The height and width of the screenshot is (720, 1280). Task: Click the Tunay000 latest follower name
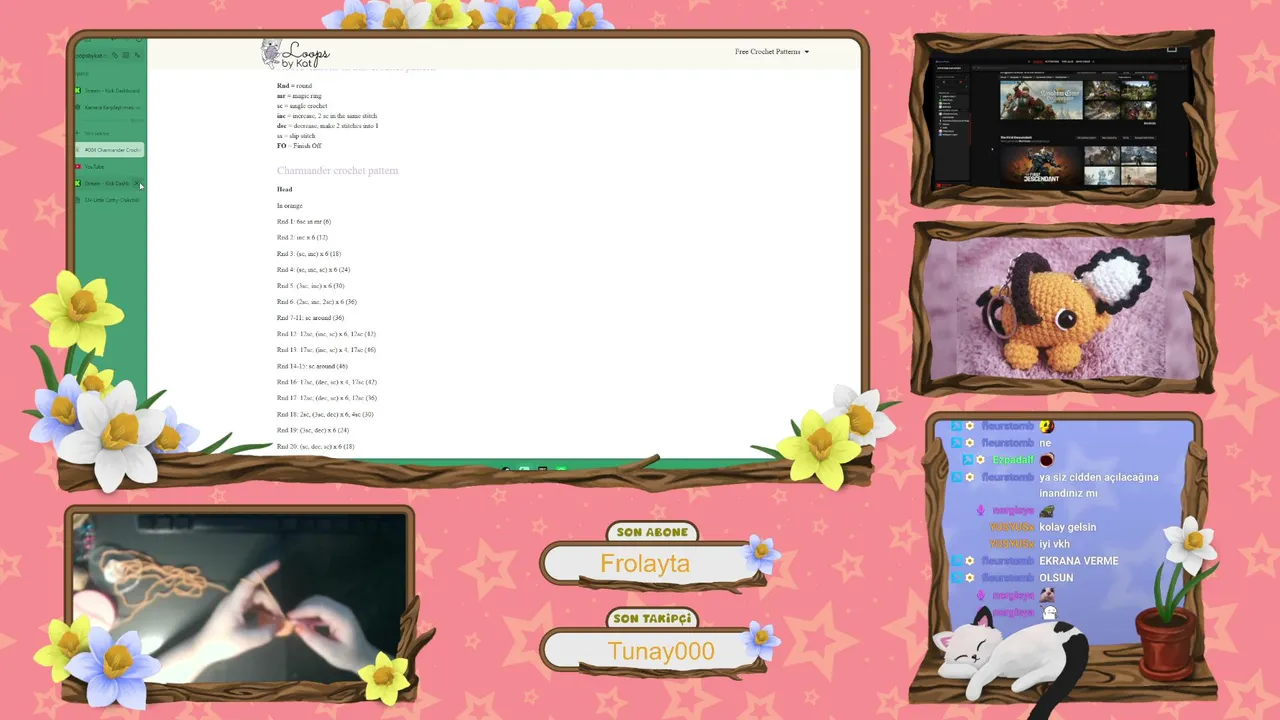point(661,652)
